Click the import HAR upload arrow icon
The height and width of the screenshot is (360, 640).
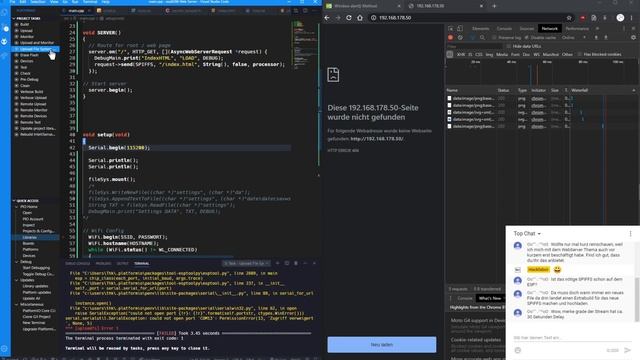596,38
